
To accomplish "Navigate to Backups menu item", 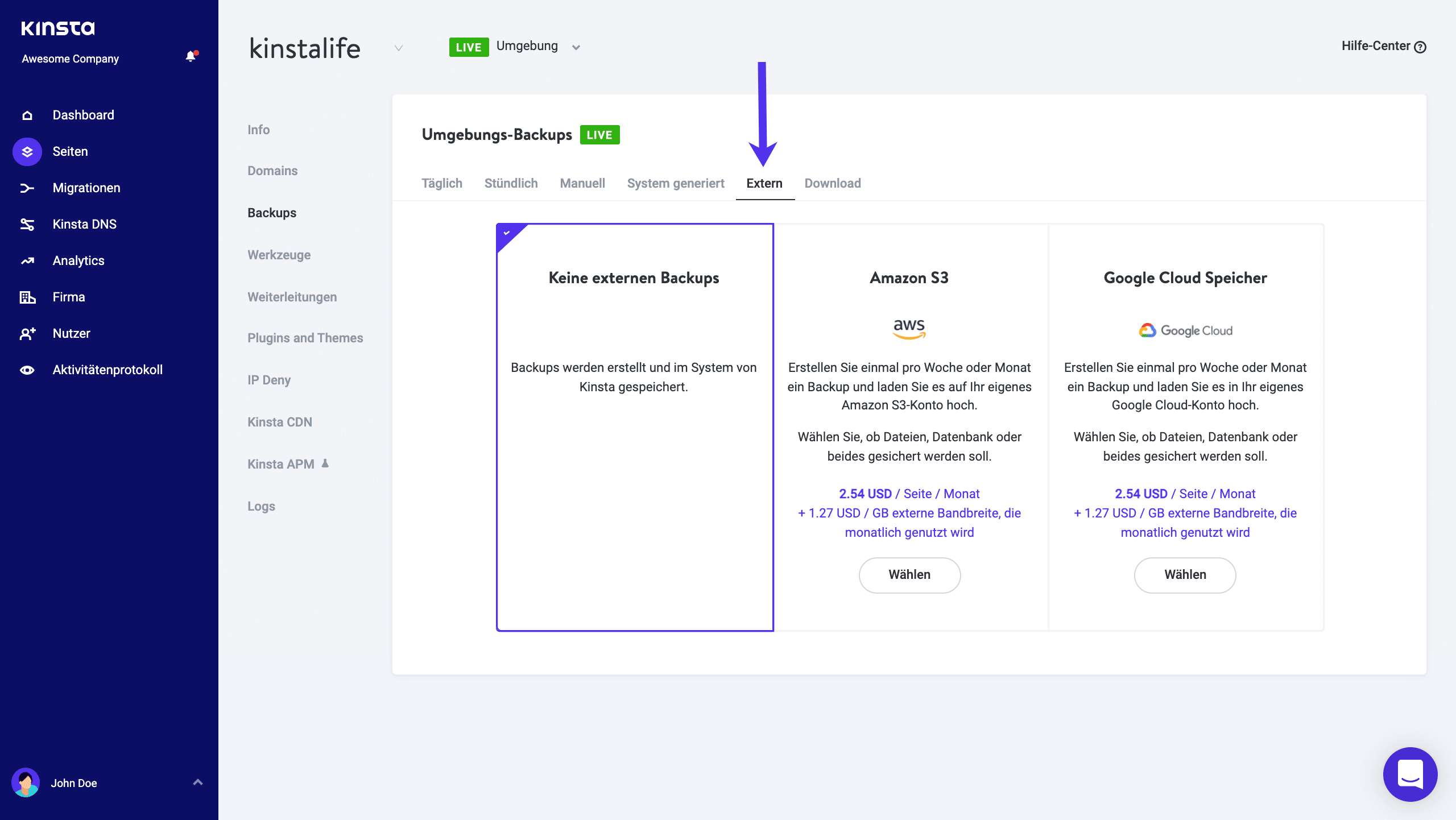I will (x=272, y=213).
